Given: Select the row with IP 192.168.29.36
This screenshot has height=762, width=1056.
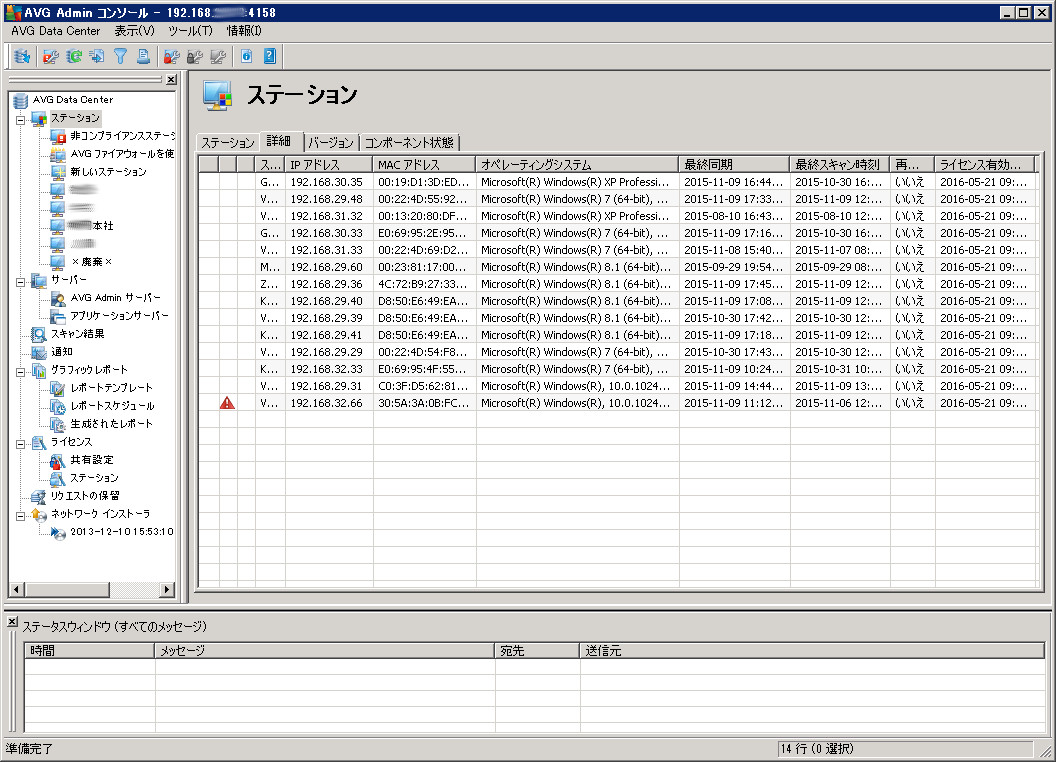Looking at the screenshot, I should pos(617,284).
